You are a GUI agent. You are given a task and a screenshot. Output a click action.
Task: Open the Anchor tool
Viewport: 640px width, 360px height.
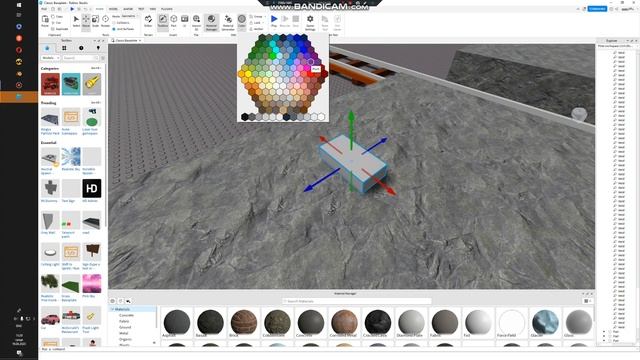tap(257, 29)
